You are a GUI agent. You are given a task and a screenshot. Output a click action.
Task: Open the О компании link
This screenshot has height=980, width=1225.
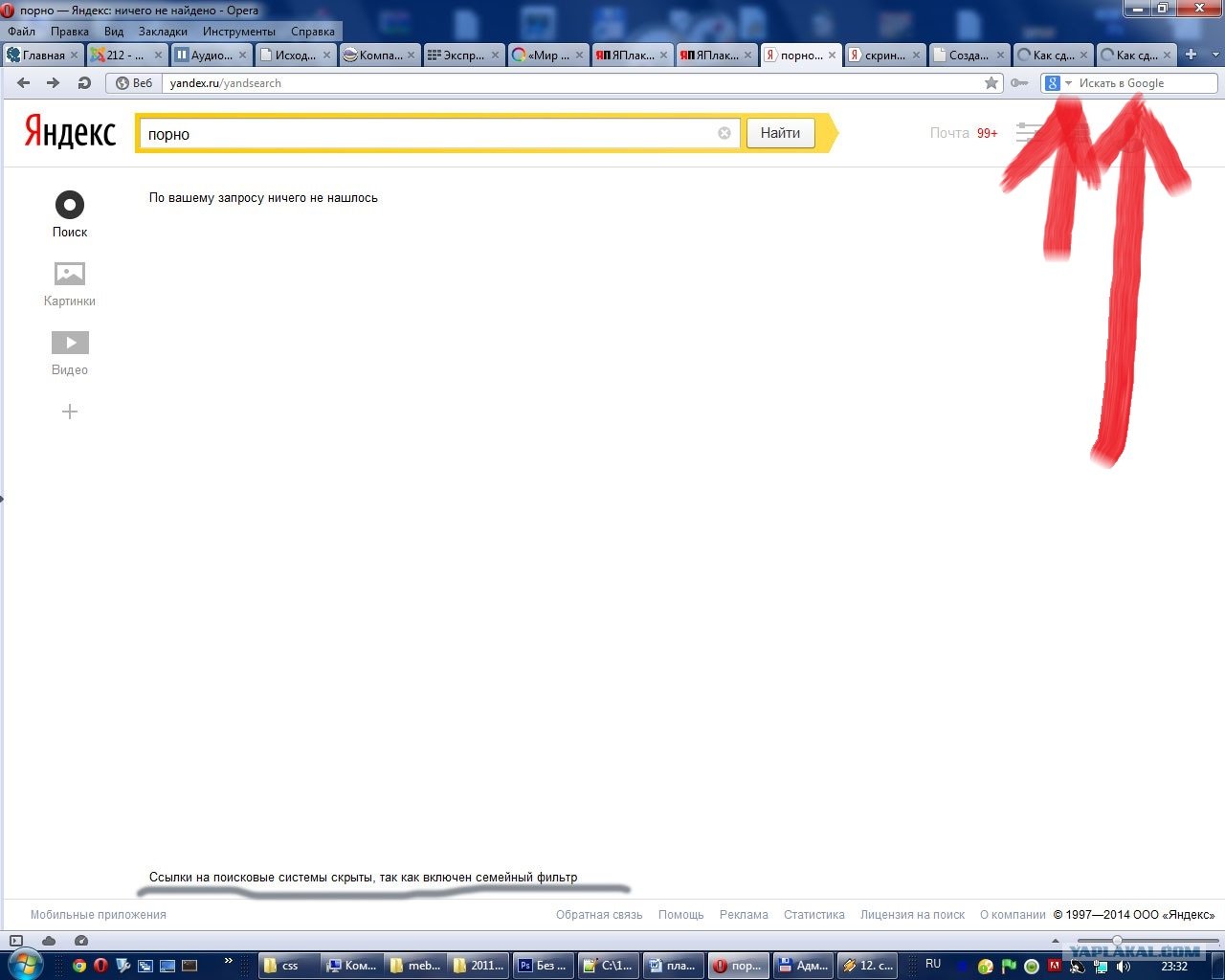coord(1013,915)
